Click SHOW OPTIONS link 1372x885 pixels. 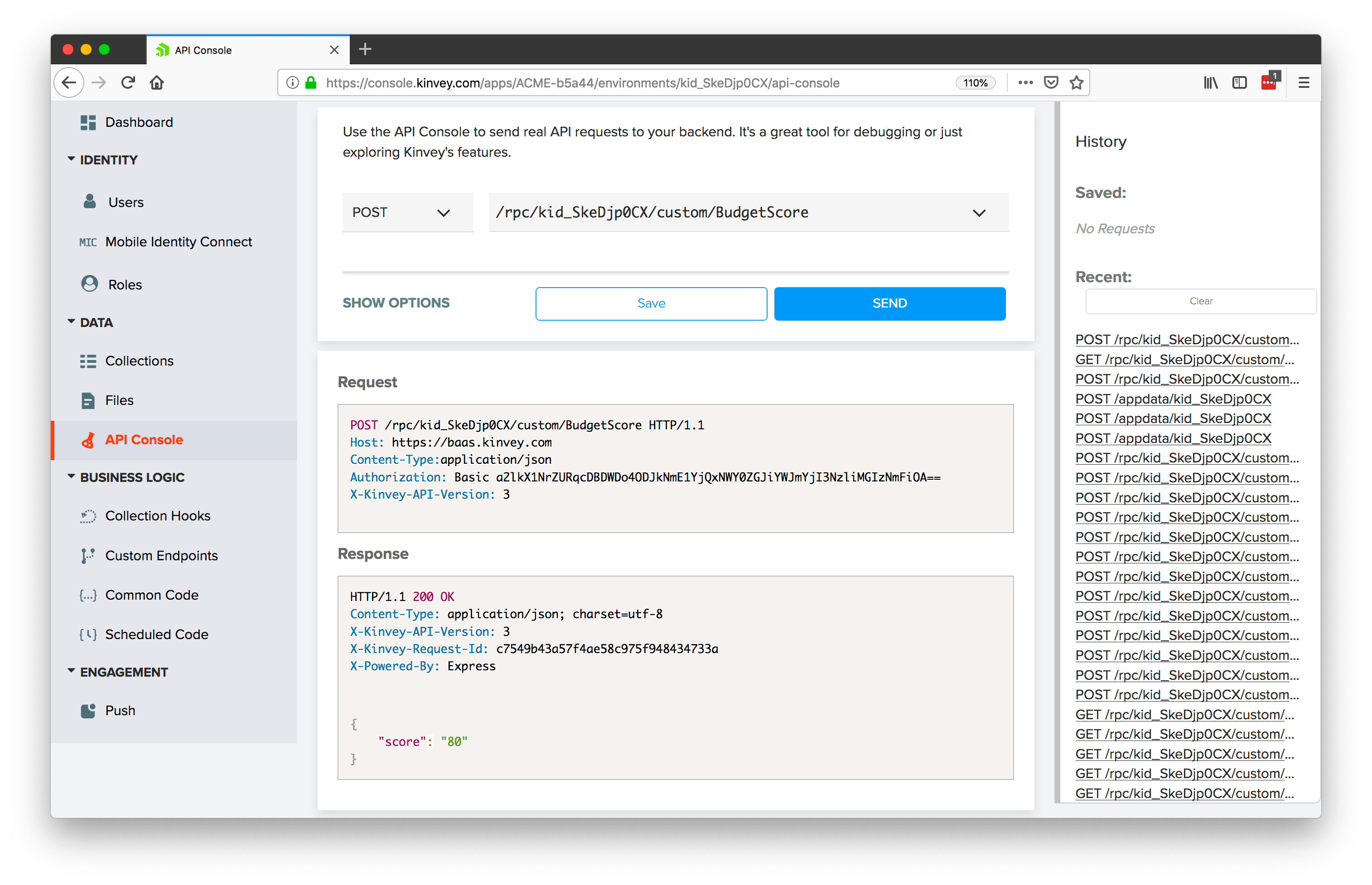click(x=396, y=303)
